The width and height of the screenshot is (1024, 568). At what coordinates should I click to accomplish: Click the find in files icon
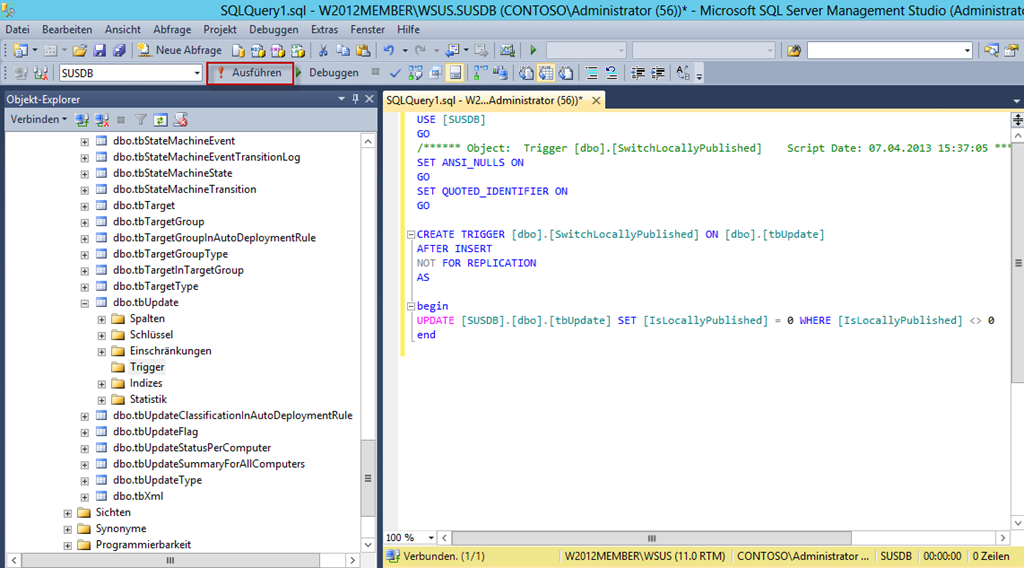793,50
